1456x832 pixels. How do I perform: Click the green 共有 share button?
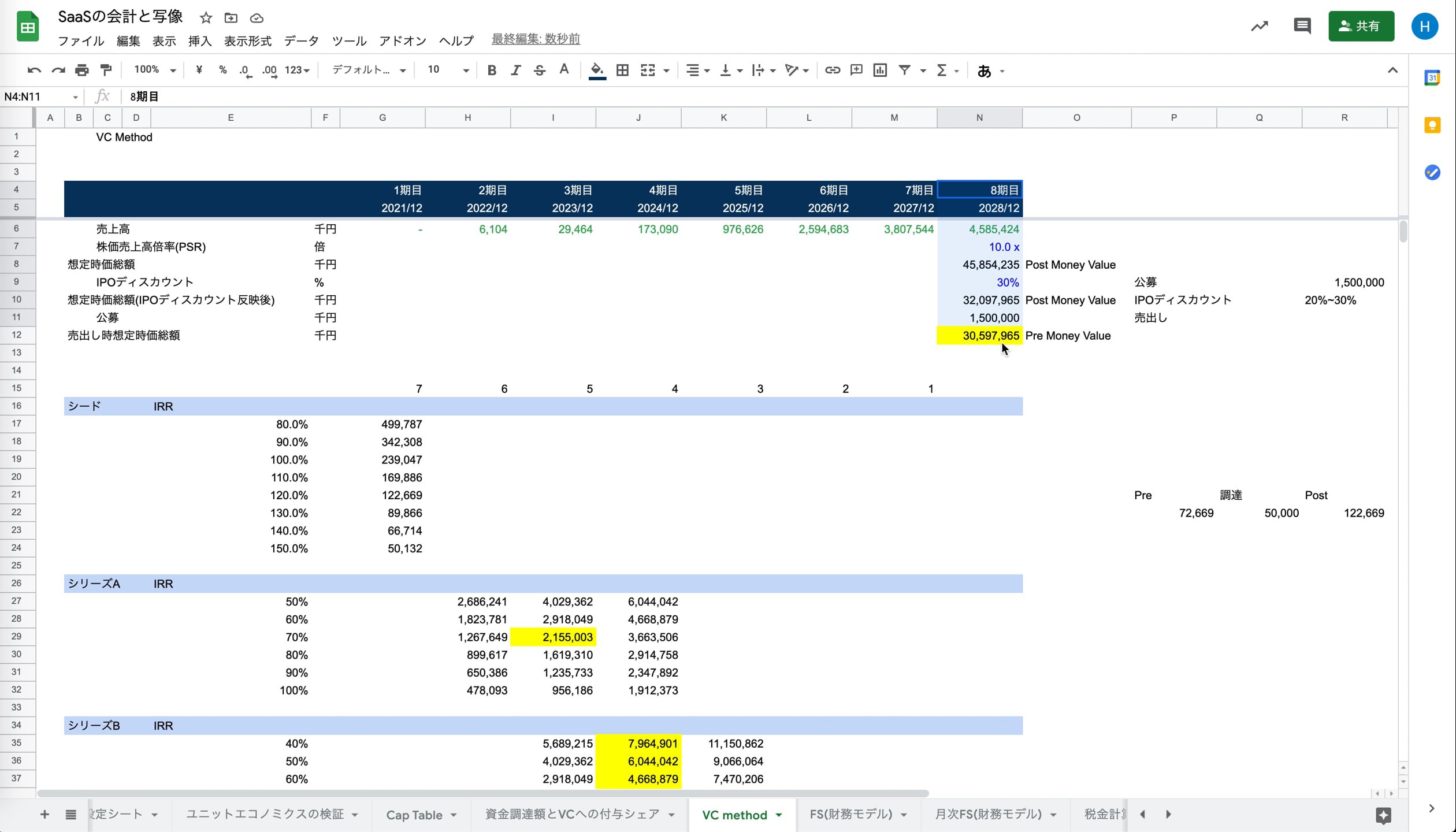tap(1361, 26)
